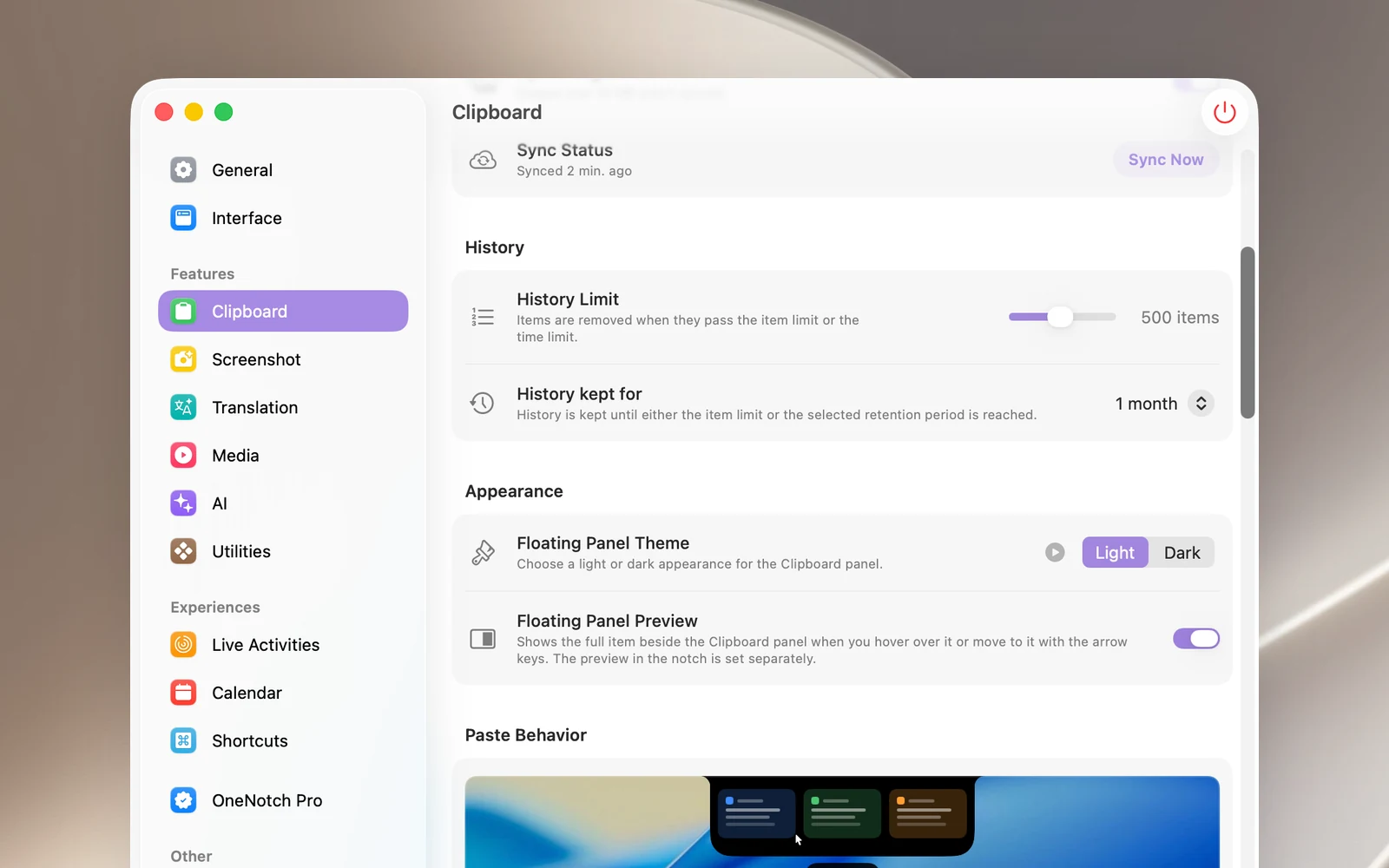
Task: Open the General settings tab
Action: pos(283,170)
